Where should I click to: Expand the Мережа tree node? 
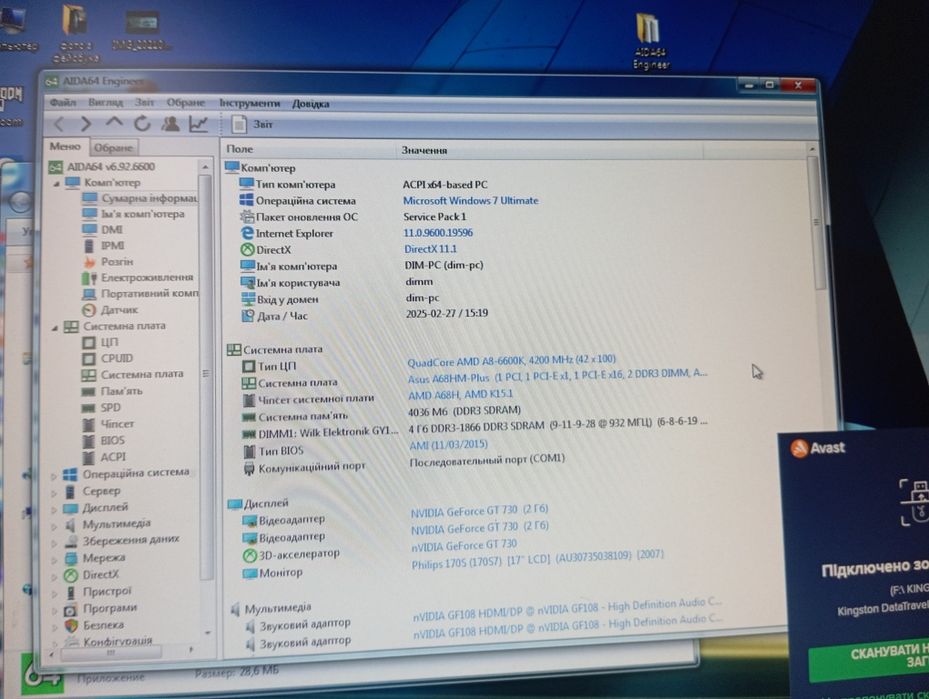click(54, 559)
